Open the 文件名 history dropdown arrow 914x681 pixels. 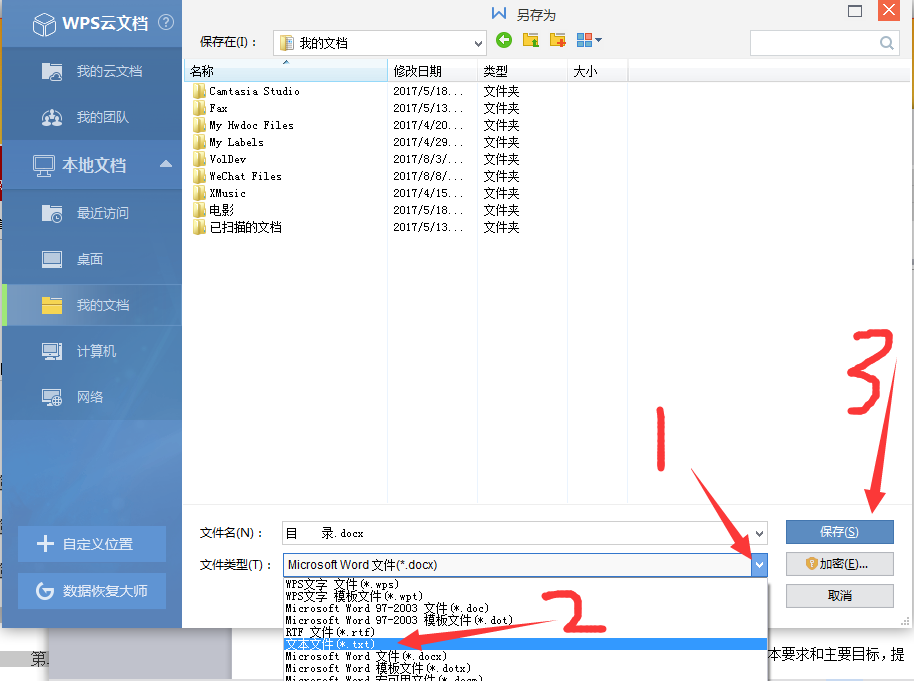coord(759,533)
